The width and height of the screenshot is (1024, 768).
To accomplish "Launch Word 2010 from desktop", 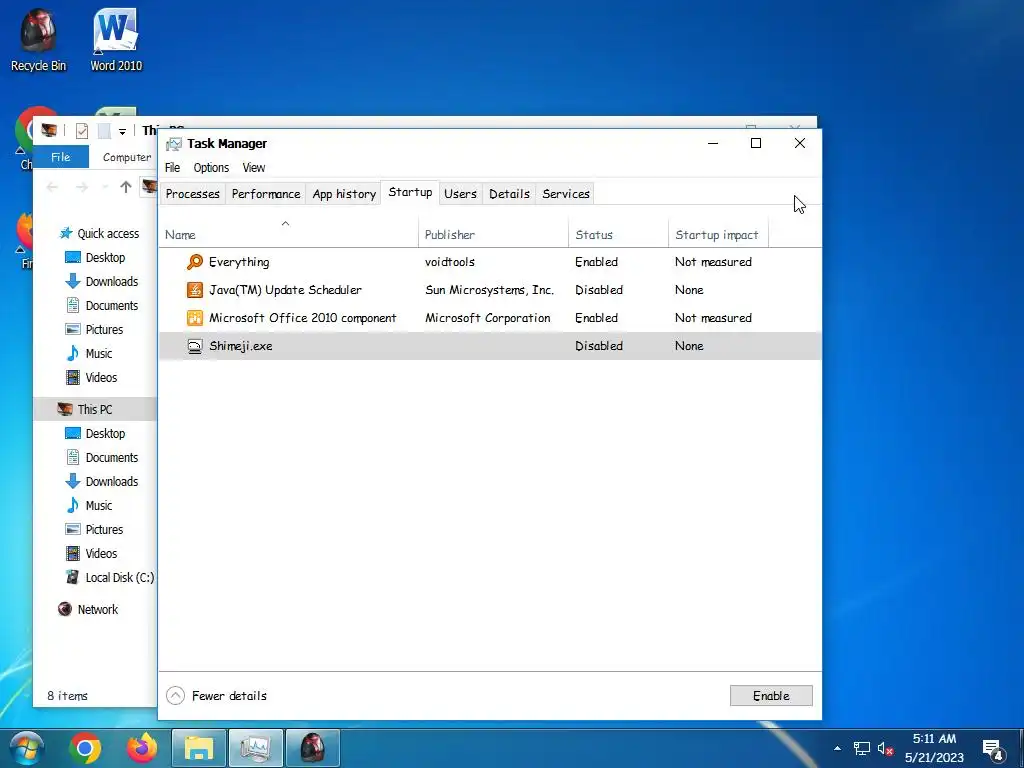I will coord(116,39).
